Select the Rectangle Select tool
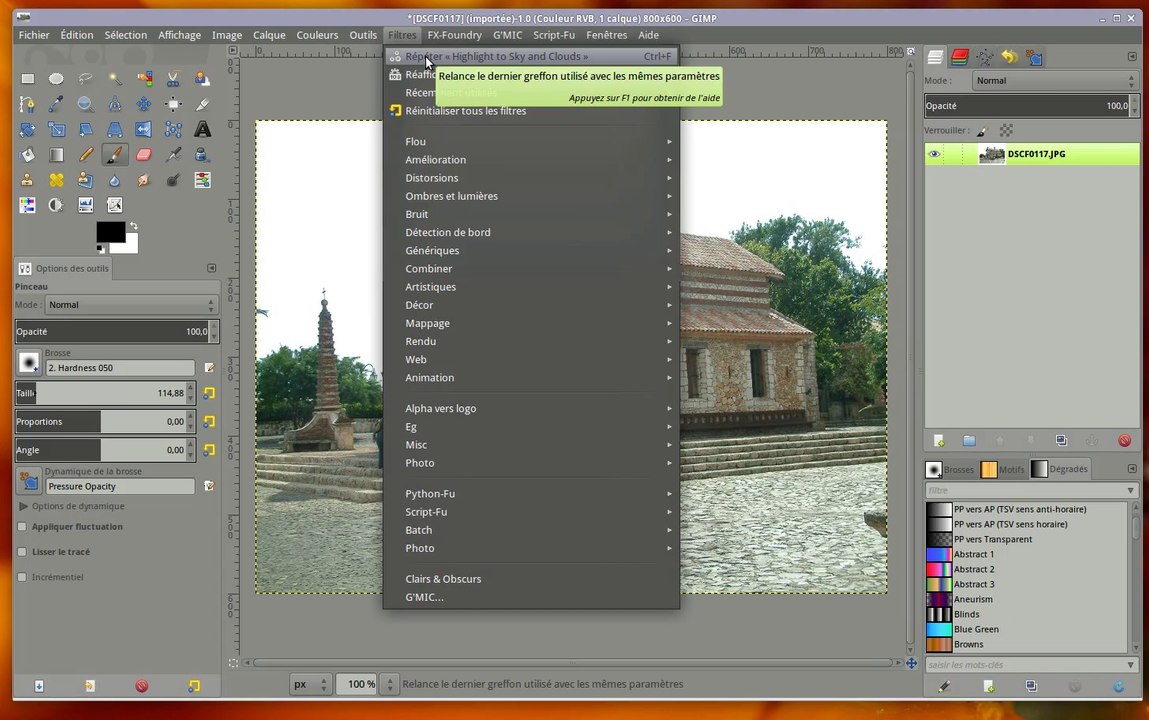1149x720 pixels. pyautogui.click(x=27, y=78)
